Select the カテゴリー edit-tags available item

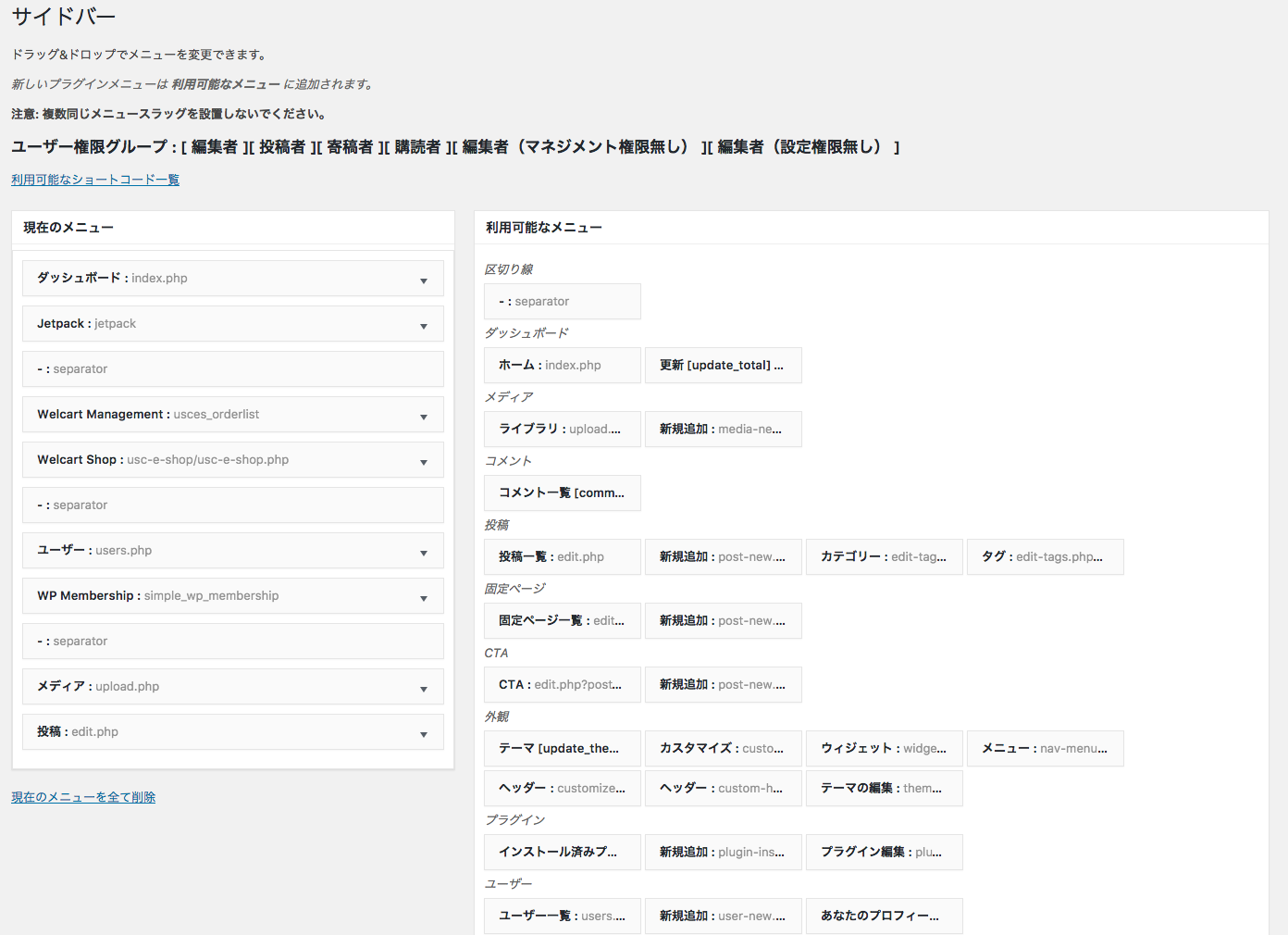click(884, 557)
